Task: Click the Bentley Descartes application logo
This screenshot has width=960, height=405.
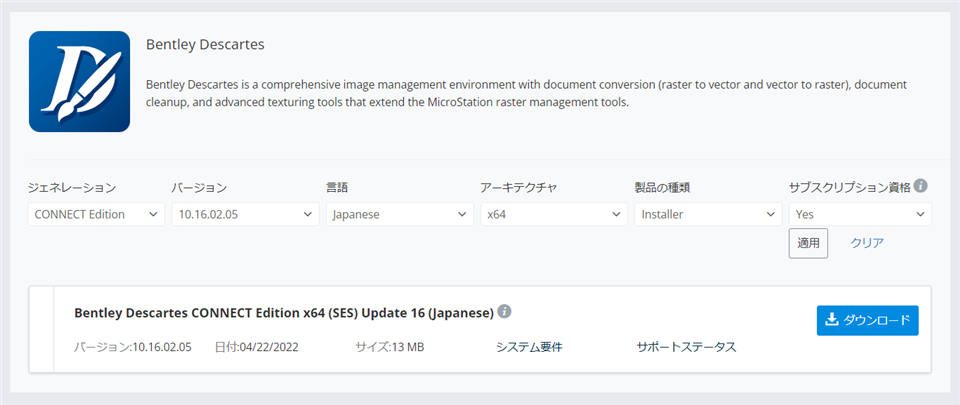Action: 79,81
